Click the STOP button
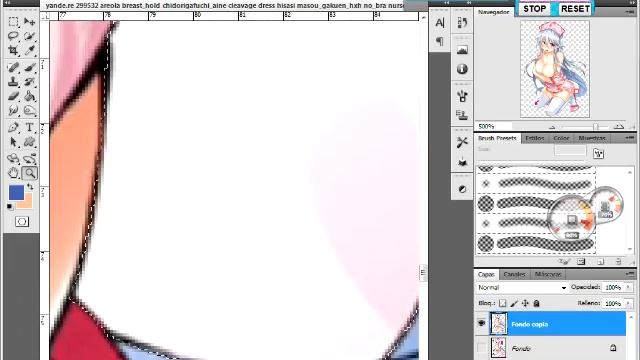 point(535,9)
